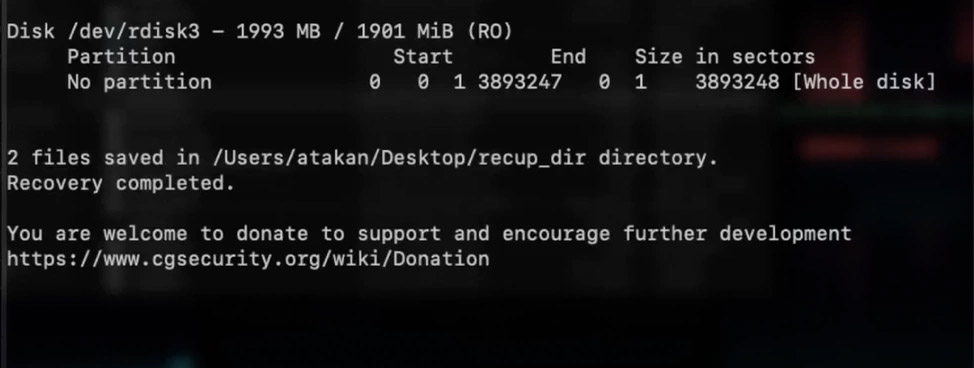Click the "End" column header
The image size is (974, 368).
click(x=568, y=57)
